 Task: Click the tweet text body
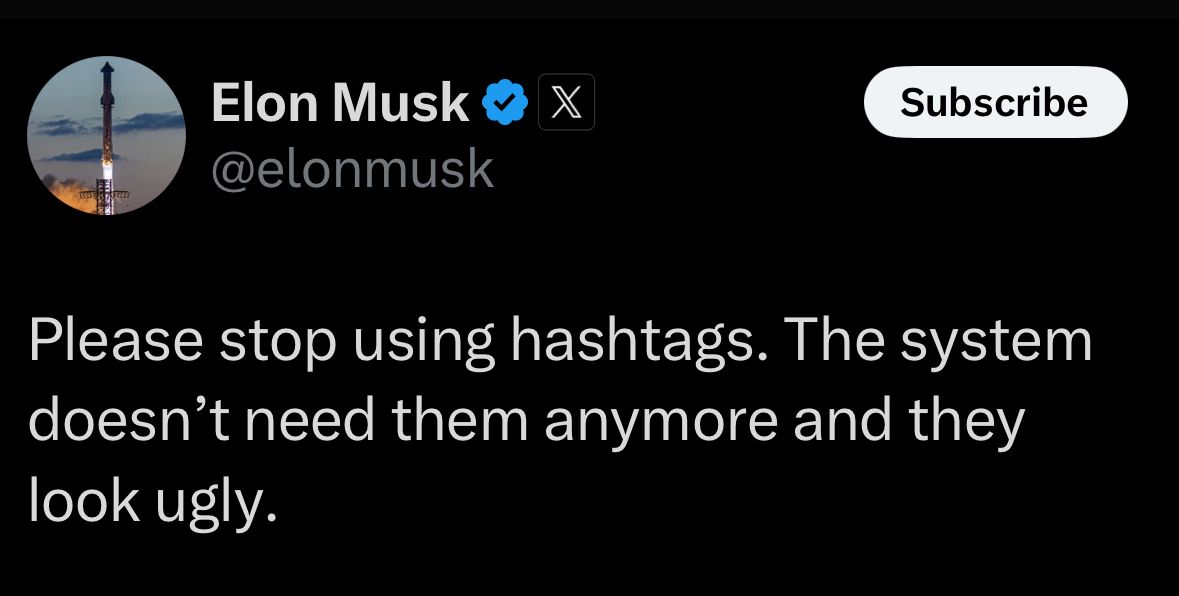560,420
